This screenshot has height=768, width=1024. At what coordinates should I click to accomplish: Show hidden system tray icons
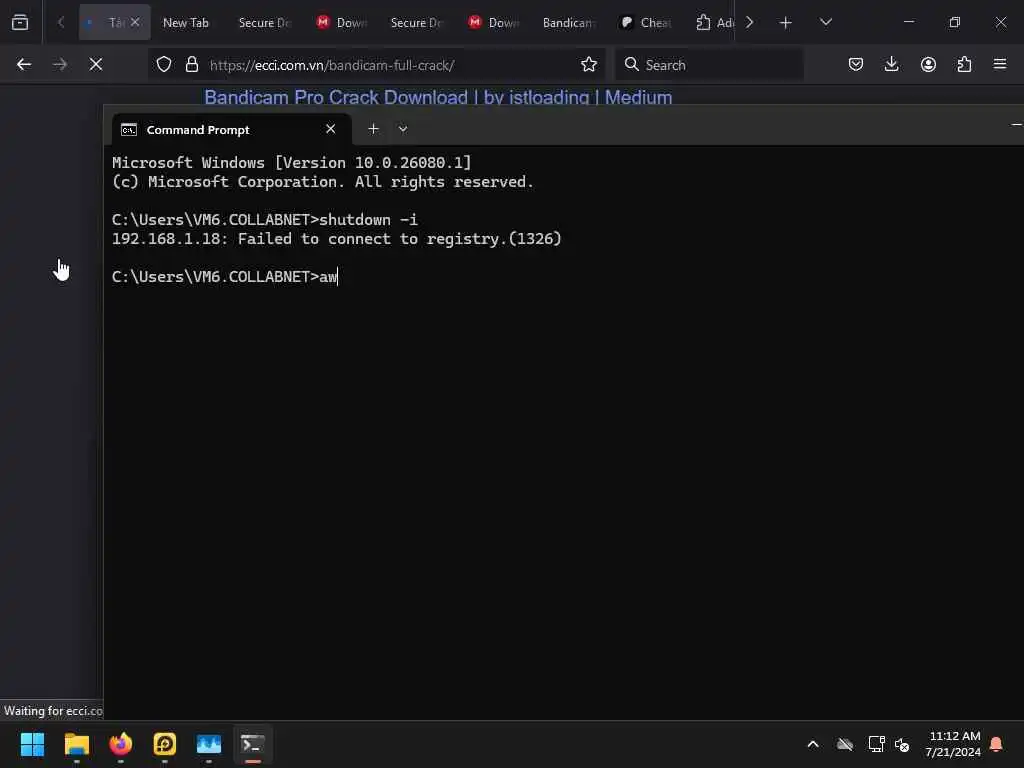813,744
